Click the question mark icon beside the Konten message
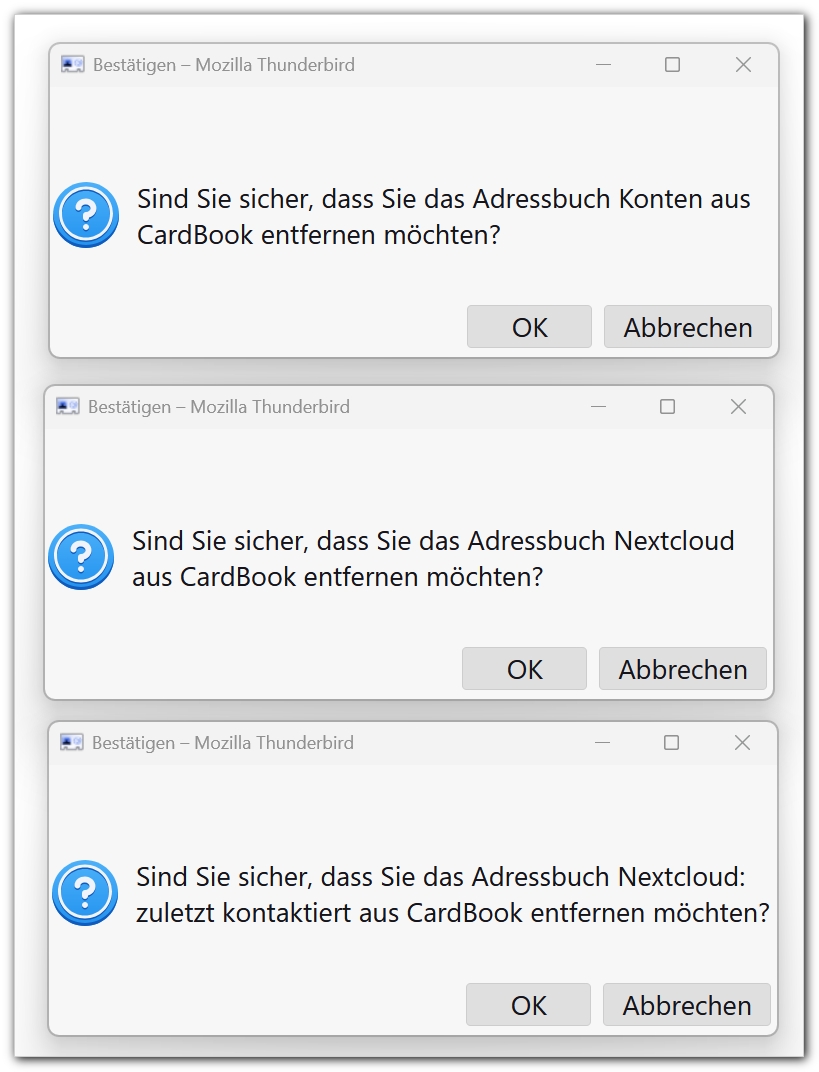Image resolution: width=819 pixels, height=1072 pixels. coord(86,215)
